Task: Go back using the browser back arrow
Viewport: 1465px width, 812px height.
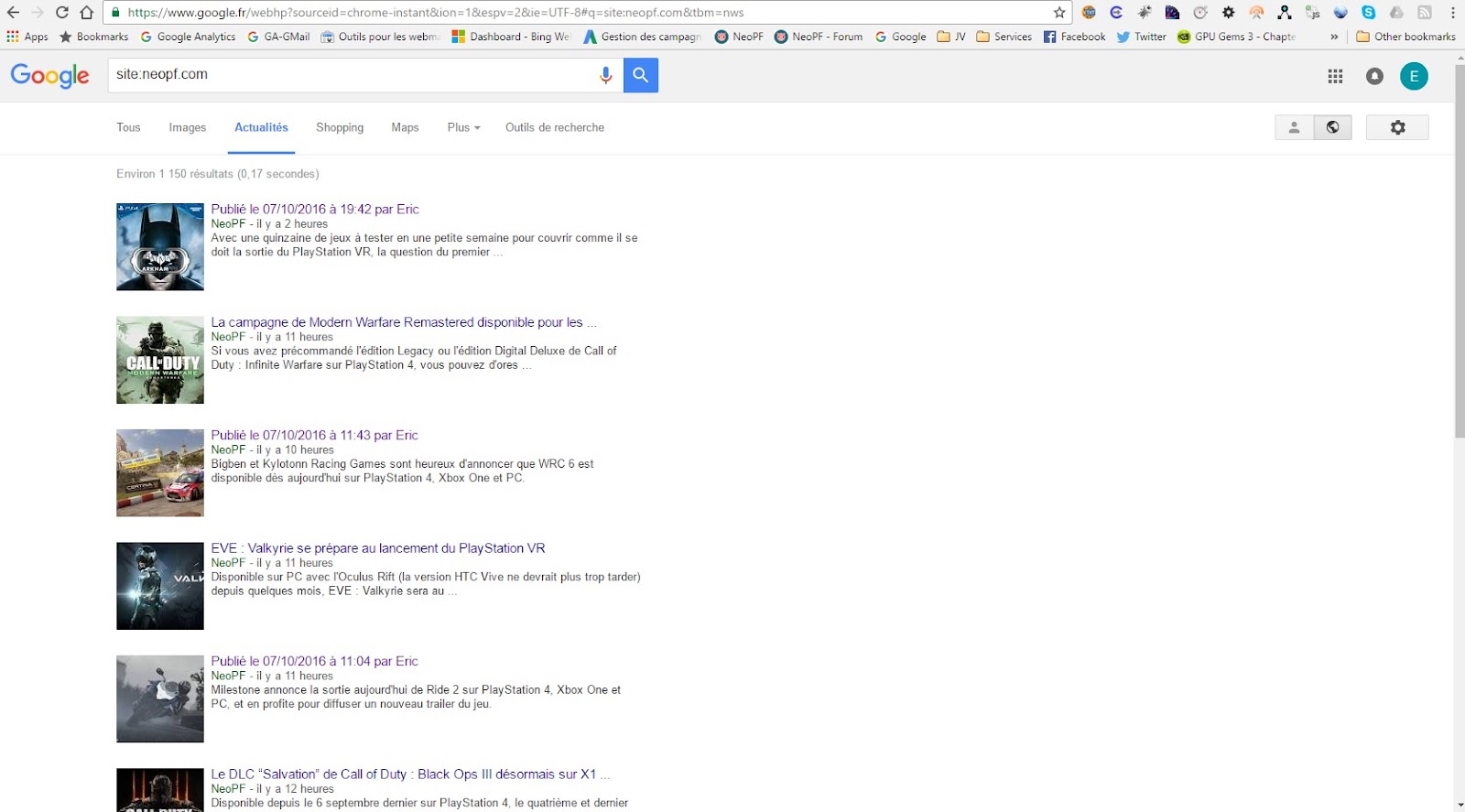Action: pos(13,13)
